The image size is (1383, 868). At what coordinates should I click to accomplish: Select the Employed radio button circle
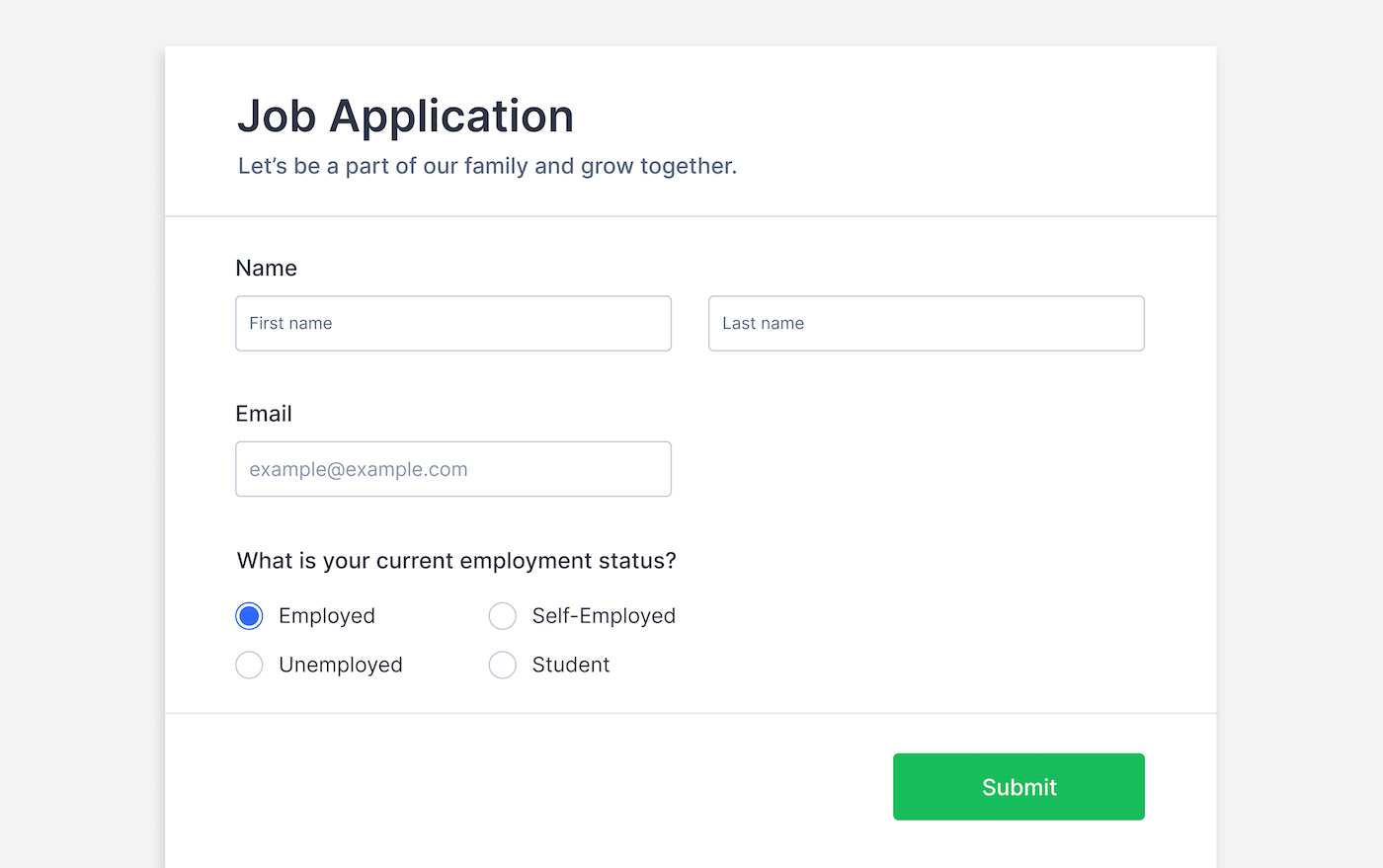pyautogui.click(x=249, y=616)
